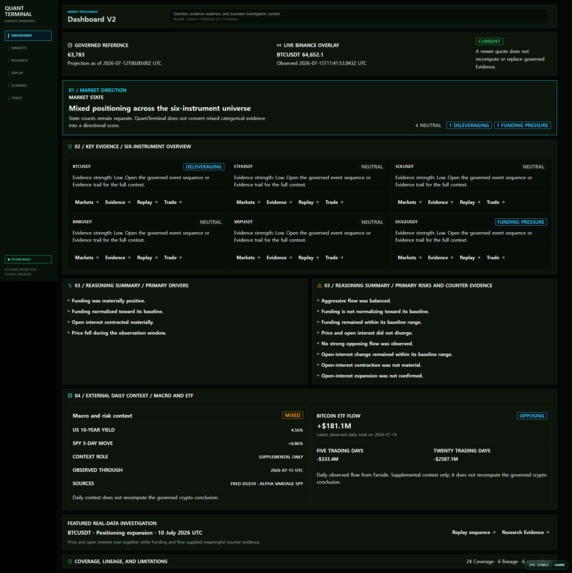Open the Evidence link on the BNBUSDT card
Viewport: 572px width, 573px height.
118,258
